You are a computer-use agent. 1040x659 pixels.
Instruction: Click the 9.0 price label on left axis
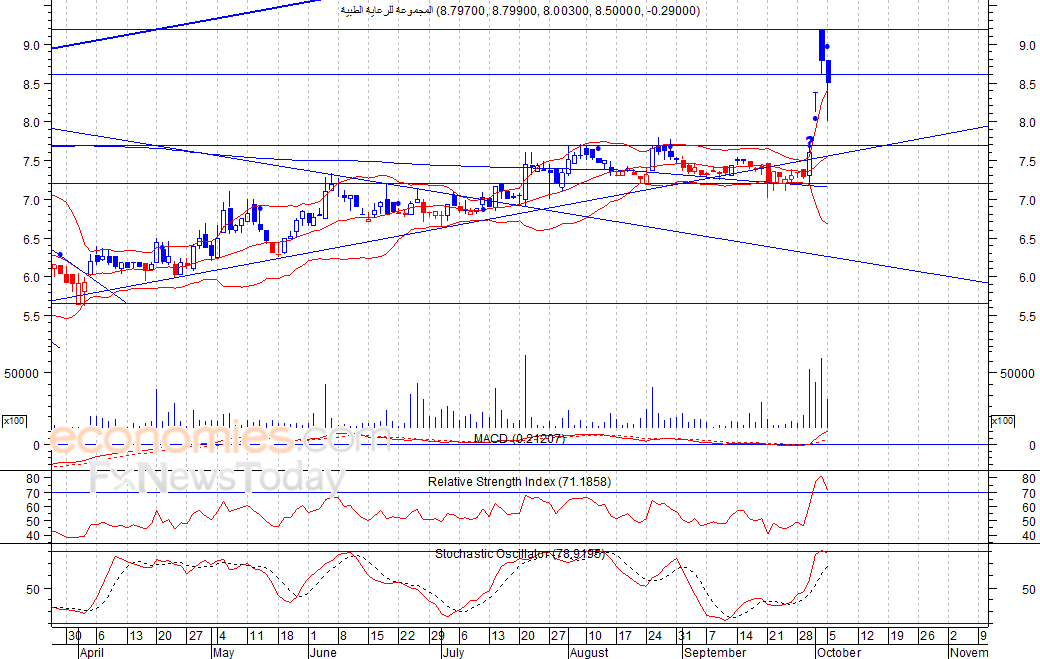coord(31,46)
